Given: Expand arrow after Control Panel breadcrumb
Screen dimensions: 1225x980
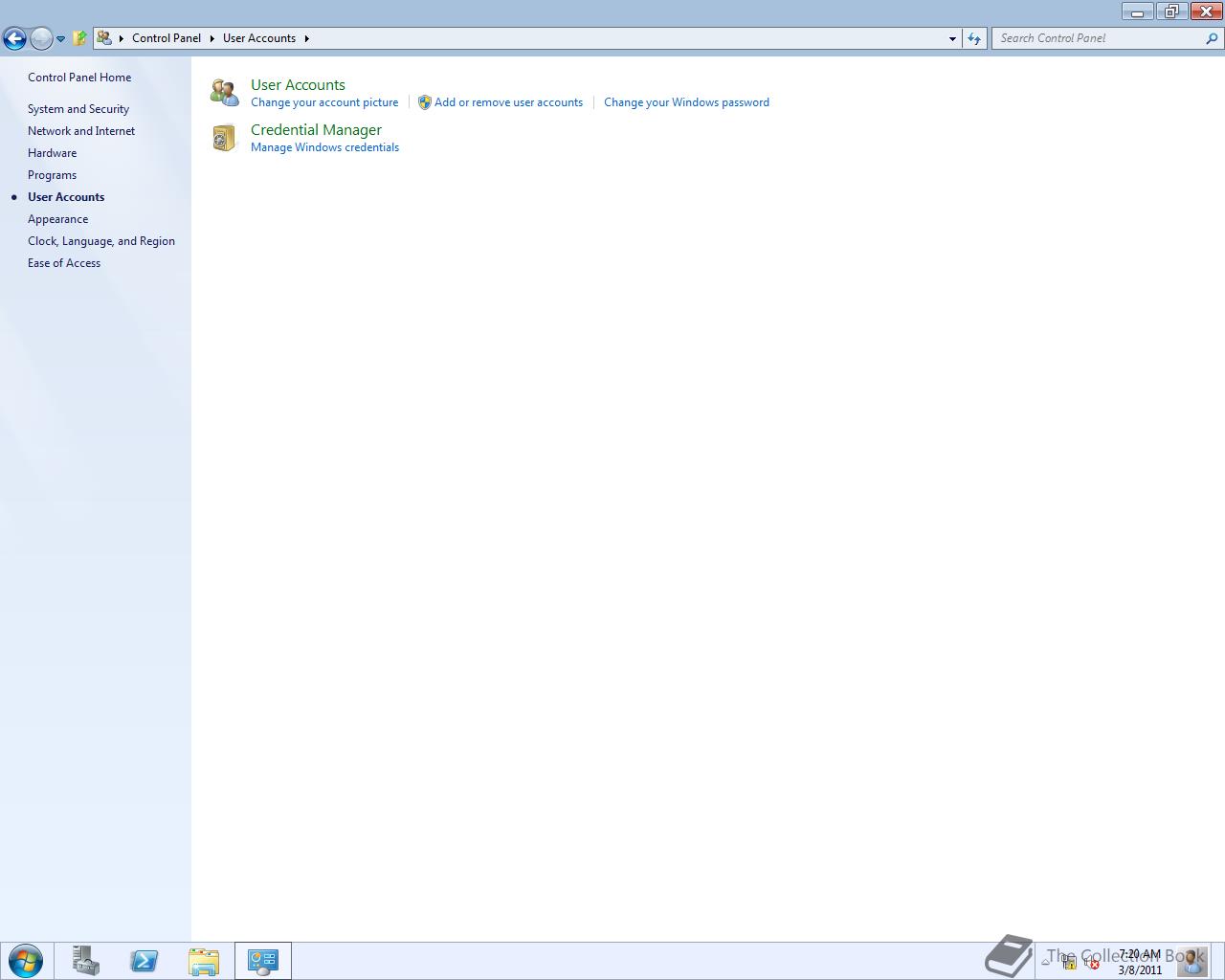Looking at the screenshot, I should [x=212, y=38].
